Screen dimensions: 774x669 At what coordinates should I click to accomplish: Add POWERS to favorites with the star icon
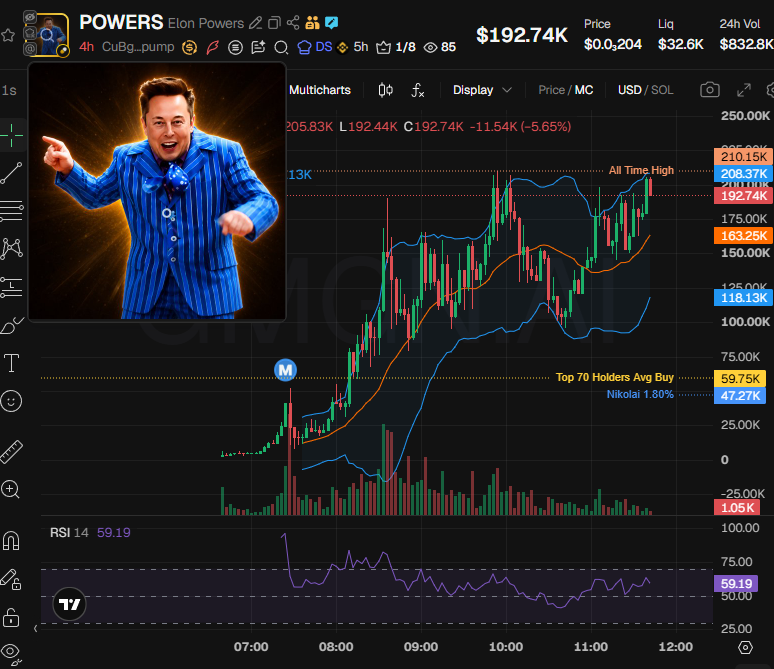8,35
